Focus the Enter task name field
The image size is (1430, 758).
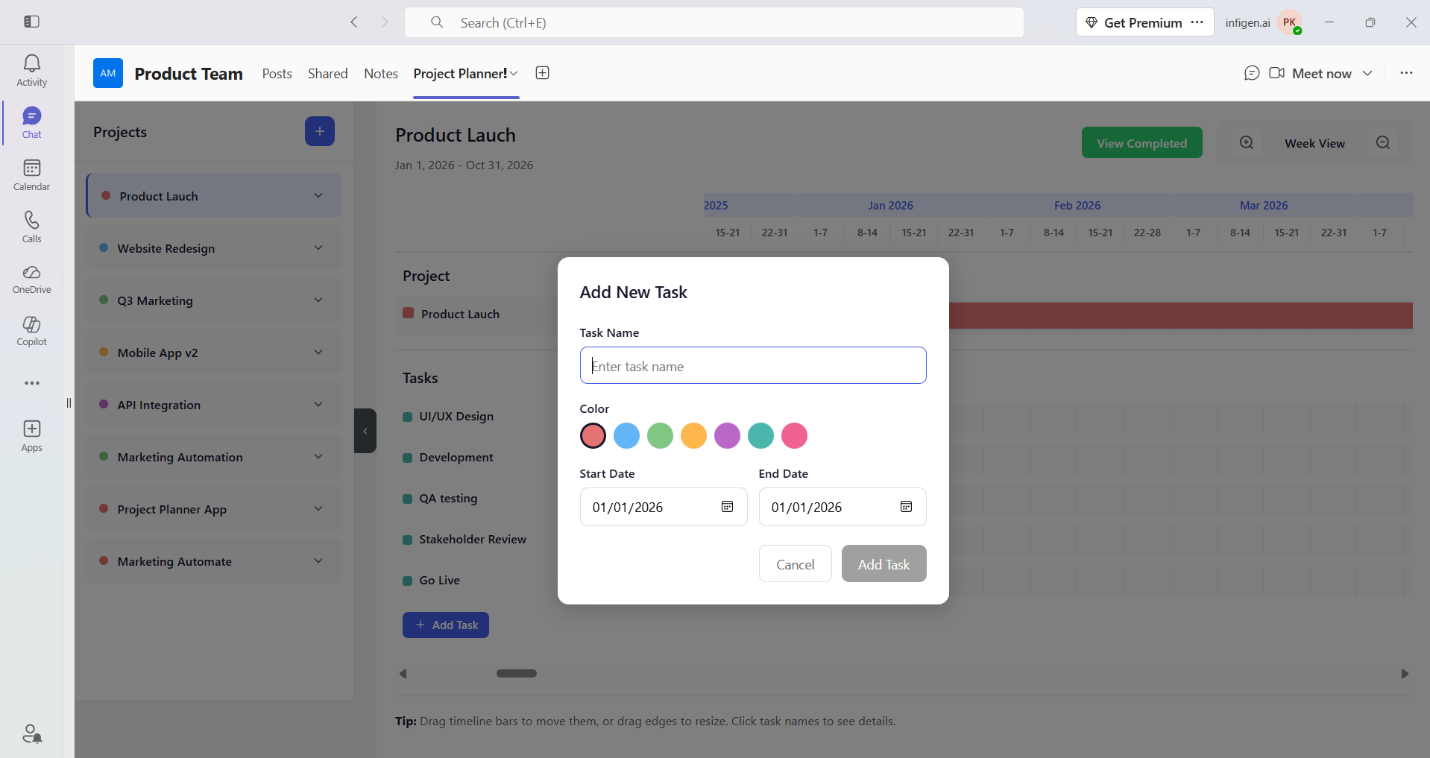click(x=753, y=365)
